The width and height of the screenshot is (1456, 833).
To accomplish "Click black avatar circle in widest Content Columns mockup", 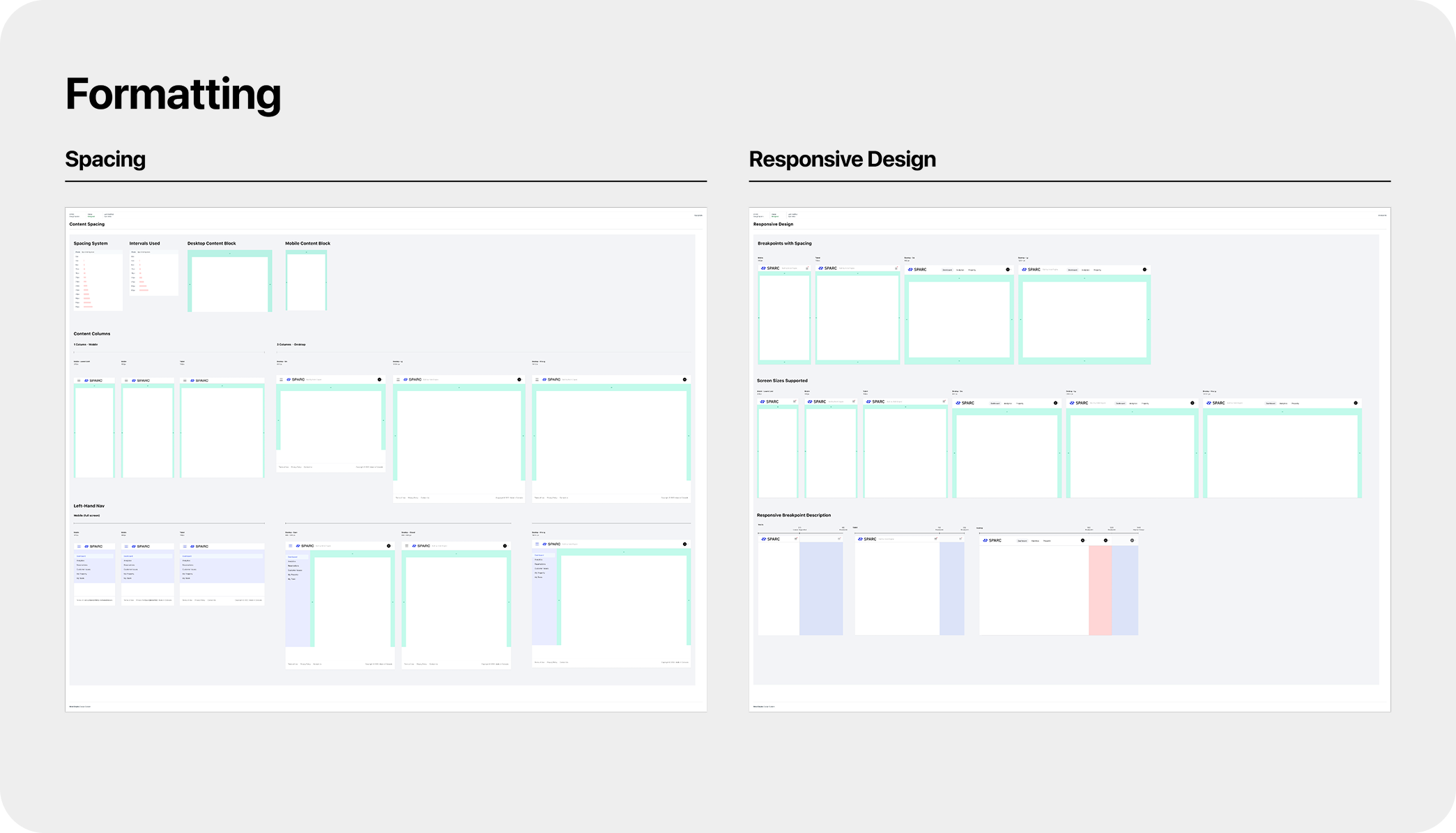I will [x=684, y=380].
